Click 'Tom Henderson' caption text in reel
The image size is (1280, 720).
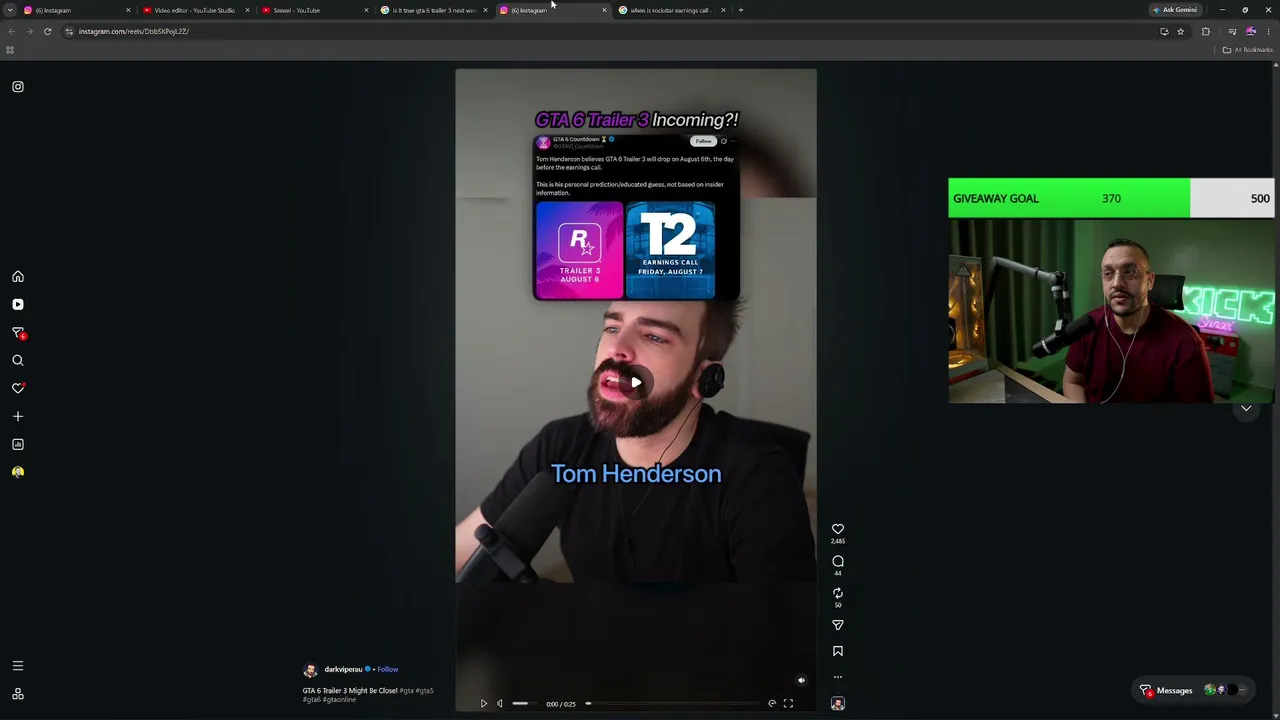[636, 474]
